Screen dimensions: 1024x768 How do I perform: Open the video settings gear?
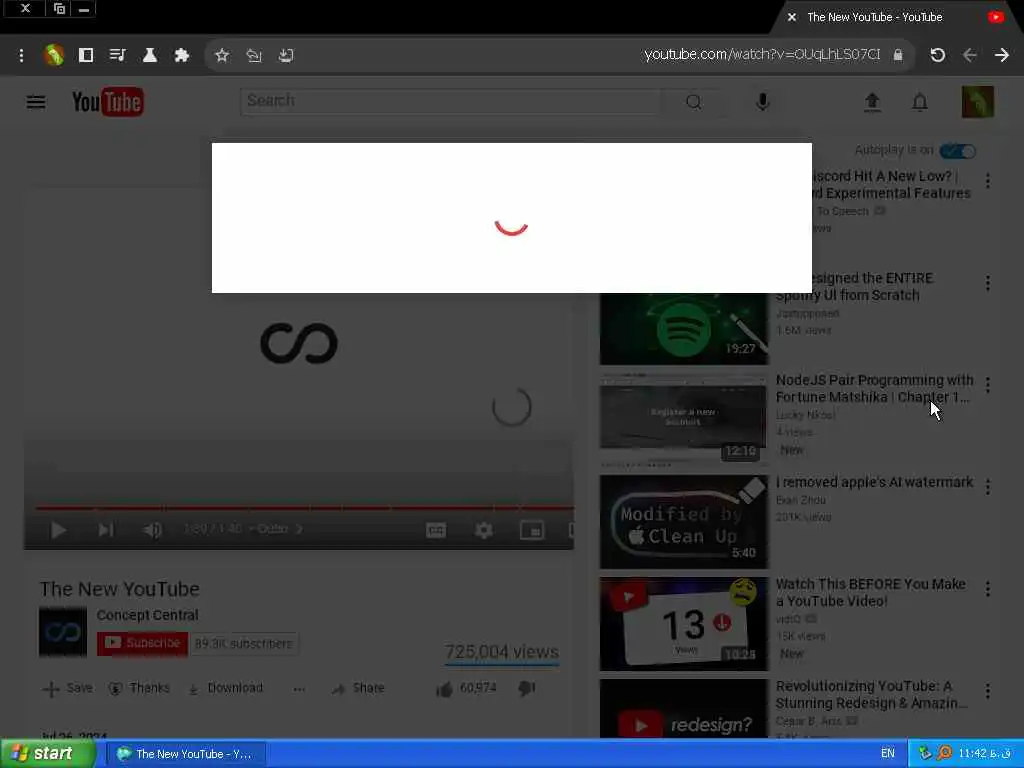[x=484, y=530]
